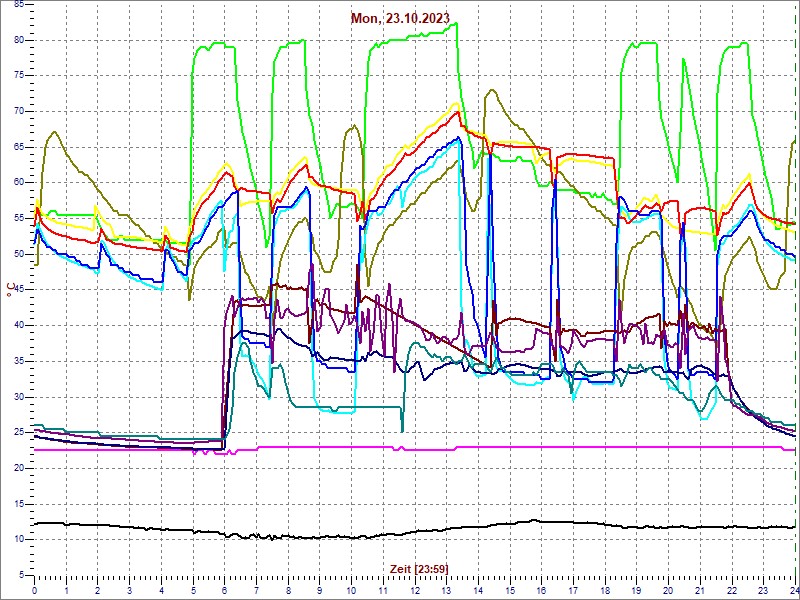
Task: Select the 40 label on the temperature axis
Action: pyautogui.click(x=19, y=326)
